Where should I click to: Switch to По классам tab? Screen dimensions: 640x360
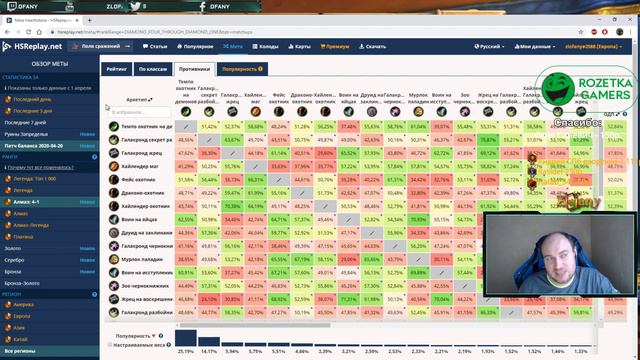[153, 69]
